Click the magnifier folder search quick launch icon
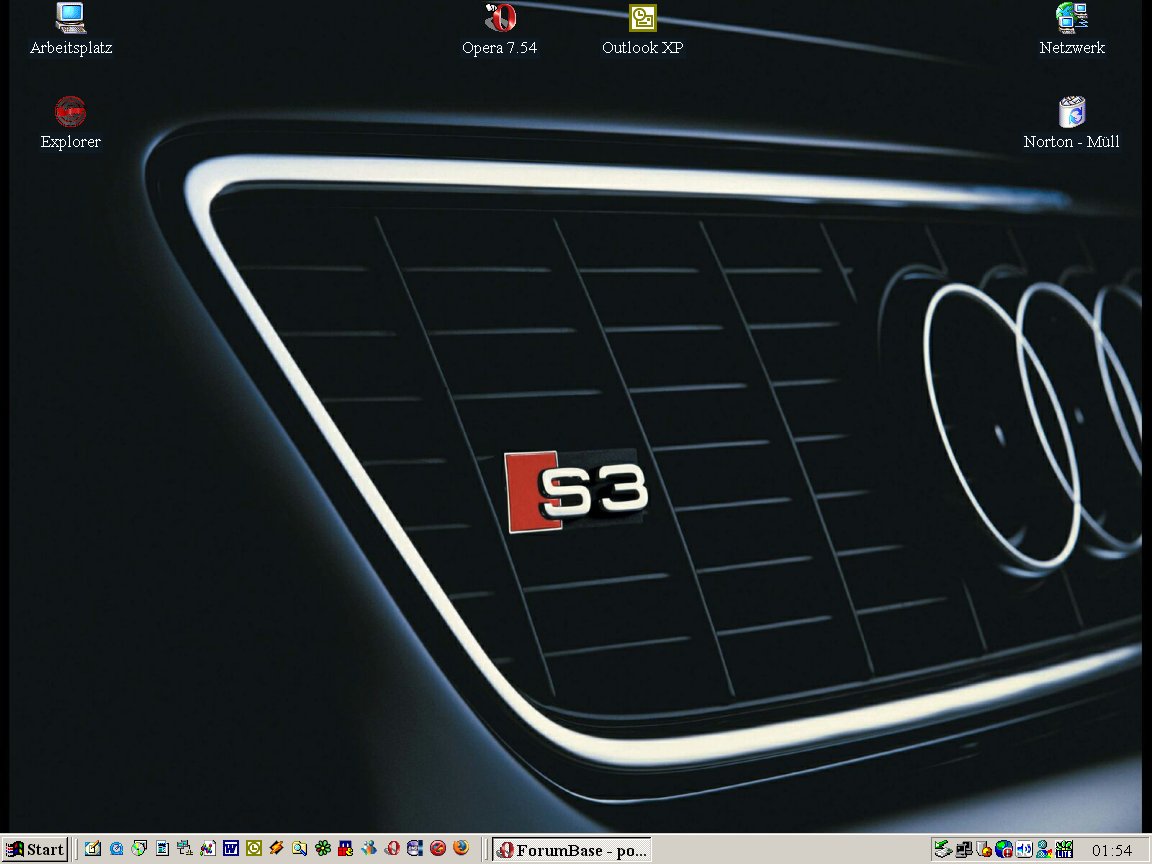This screenshot has width=1152, height=864. [x=299, y=849]
